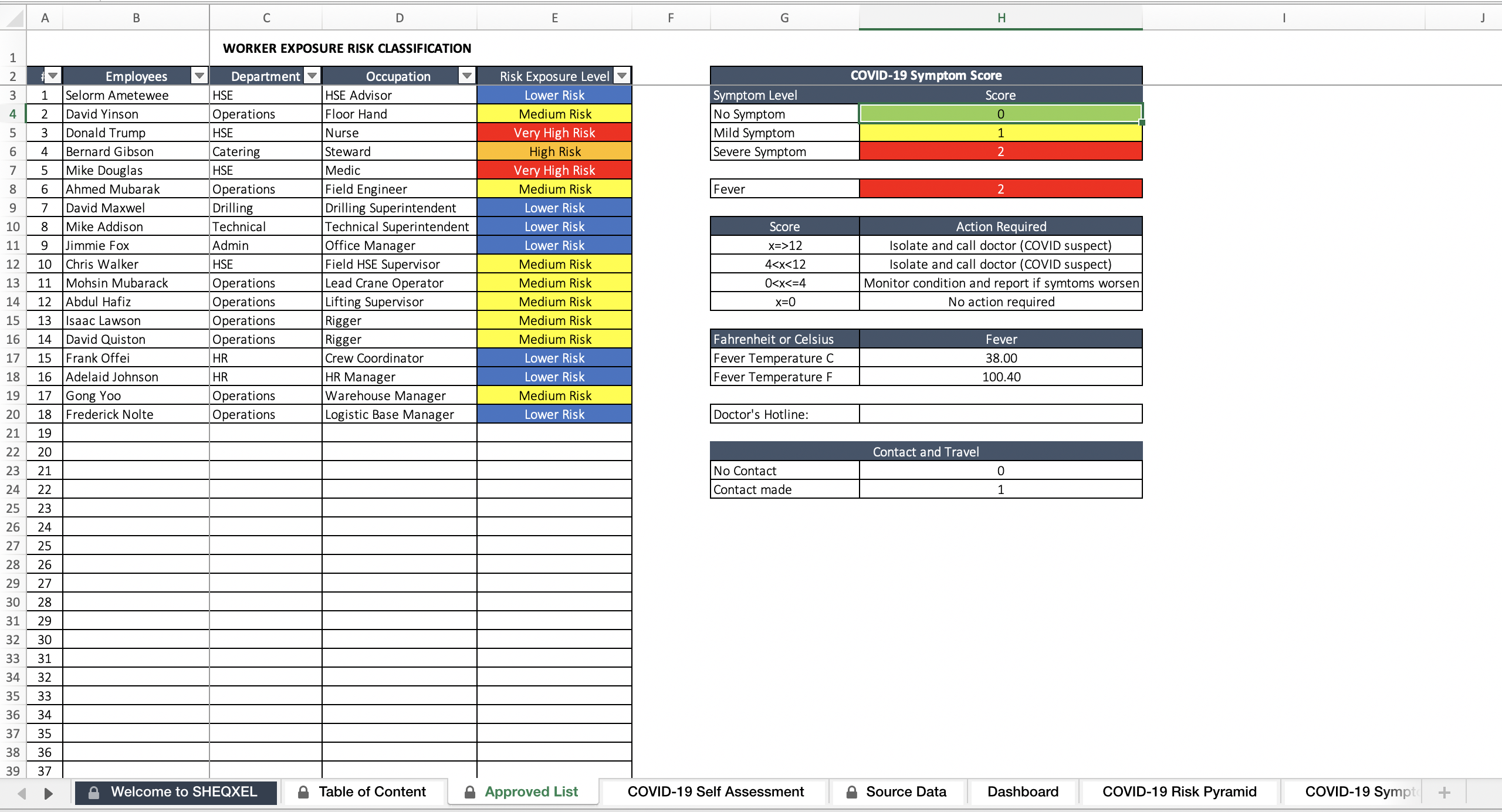The image size is (1502, 812).
Task: Select the 'WORKER EXPOSURE RISK CLASSIFICATION' title
Action: tap(347, 48)
